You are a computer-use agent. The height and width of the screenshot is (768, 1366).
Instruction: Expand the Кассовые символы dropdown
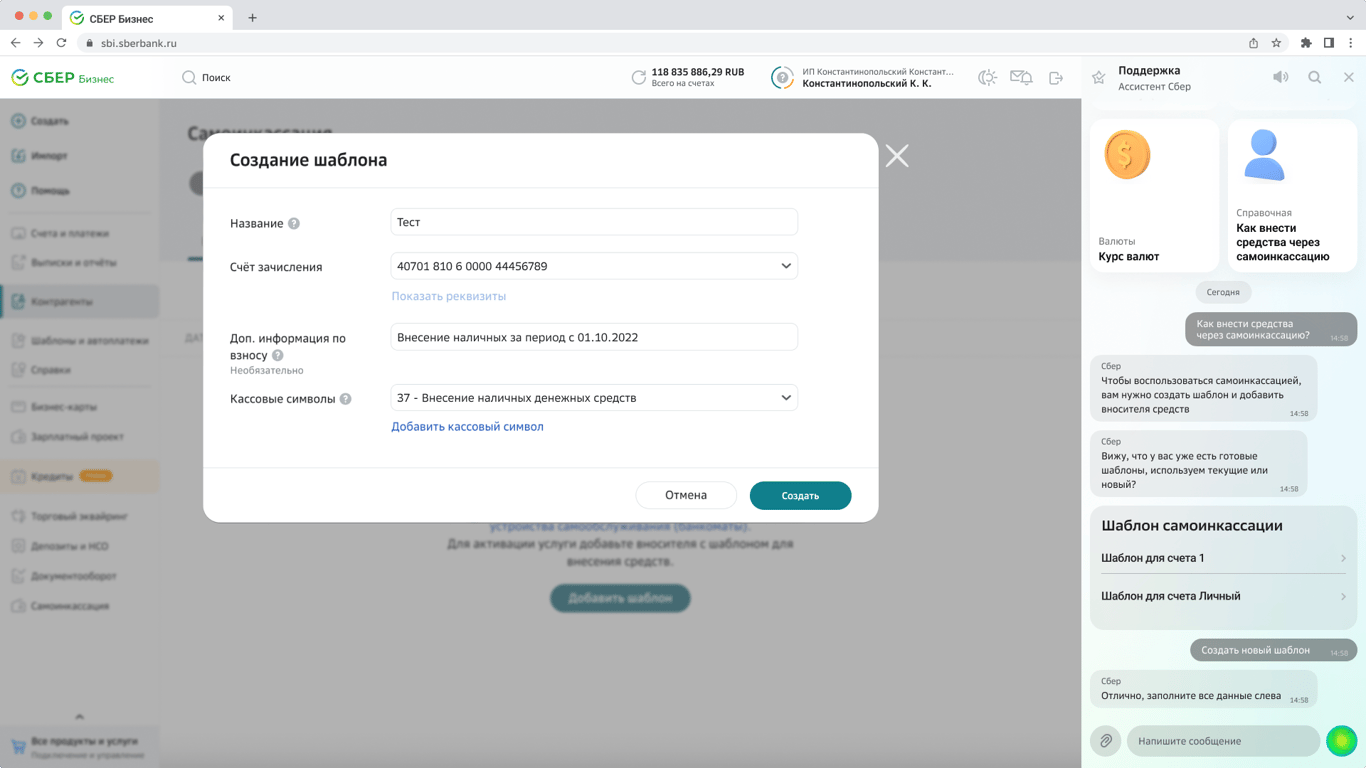(x=594, y=398)
